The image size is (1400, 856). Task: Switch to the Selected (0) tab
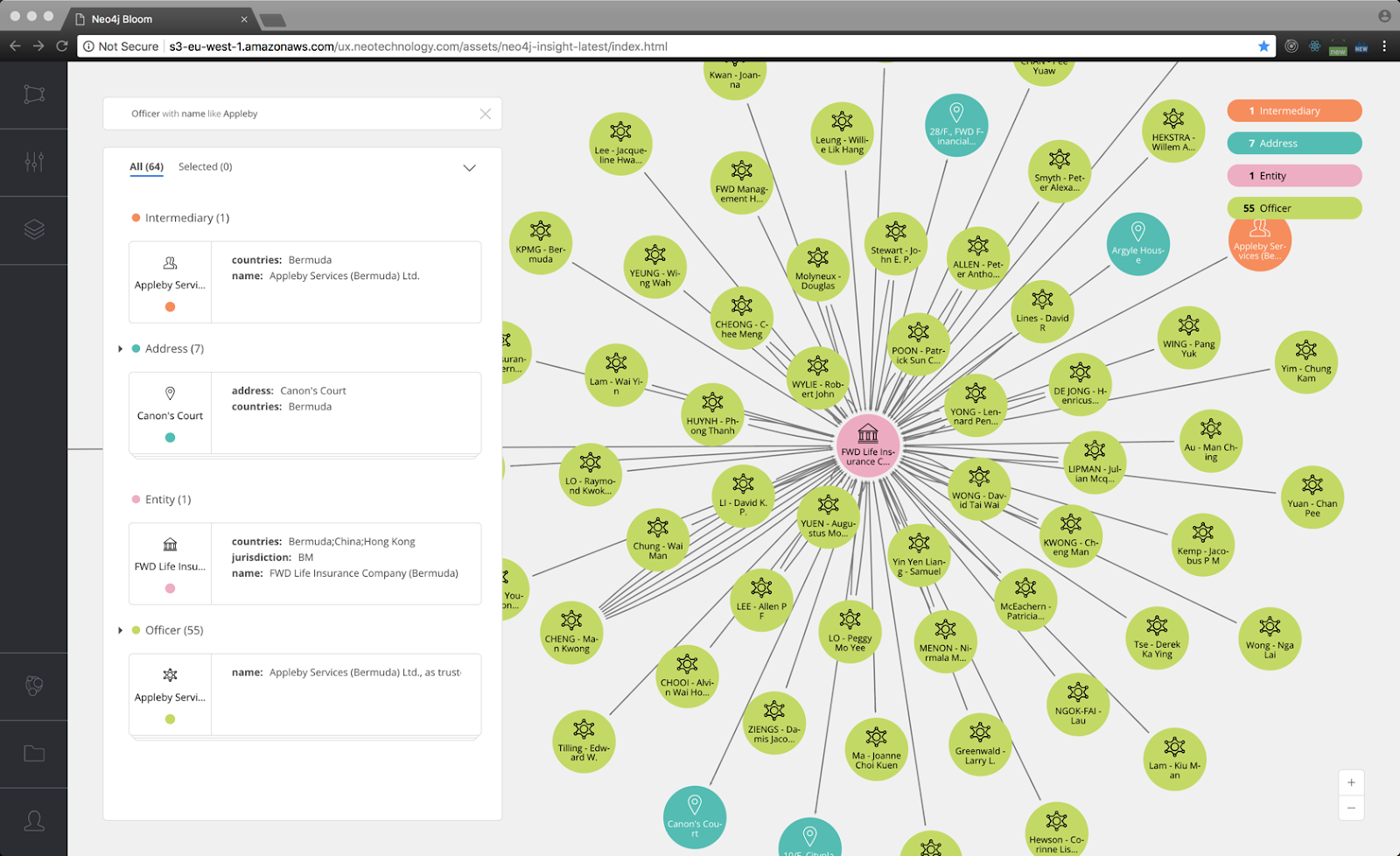(206, 166)
